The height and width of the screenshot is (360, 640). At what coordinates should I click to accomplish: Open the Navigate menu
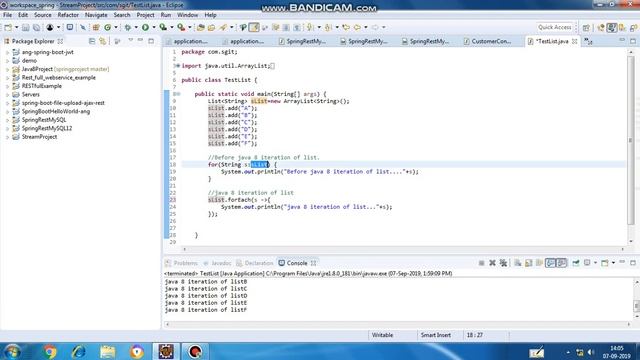(x=96, y=15)
